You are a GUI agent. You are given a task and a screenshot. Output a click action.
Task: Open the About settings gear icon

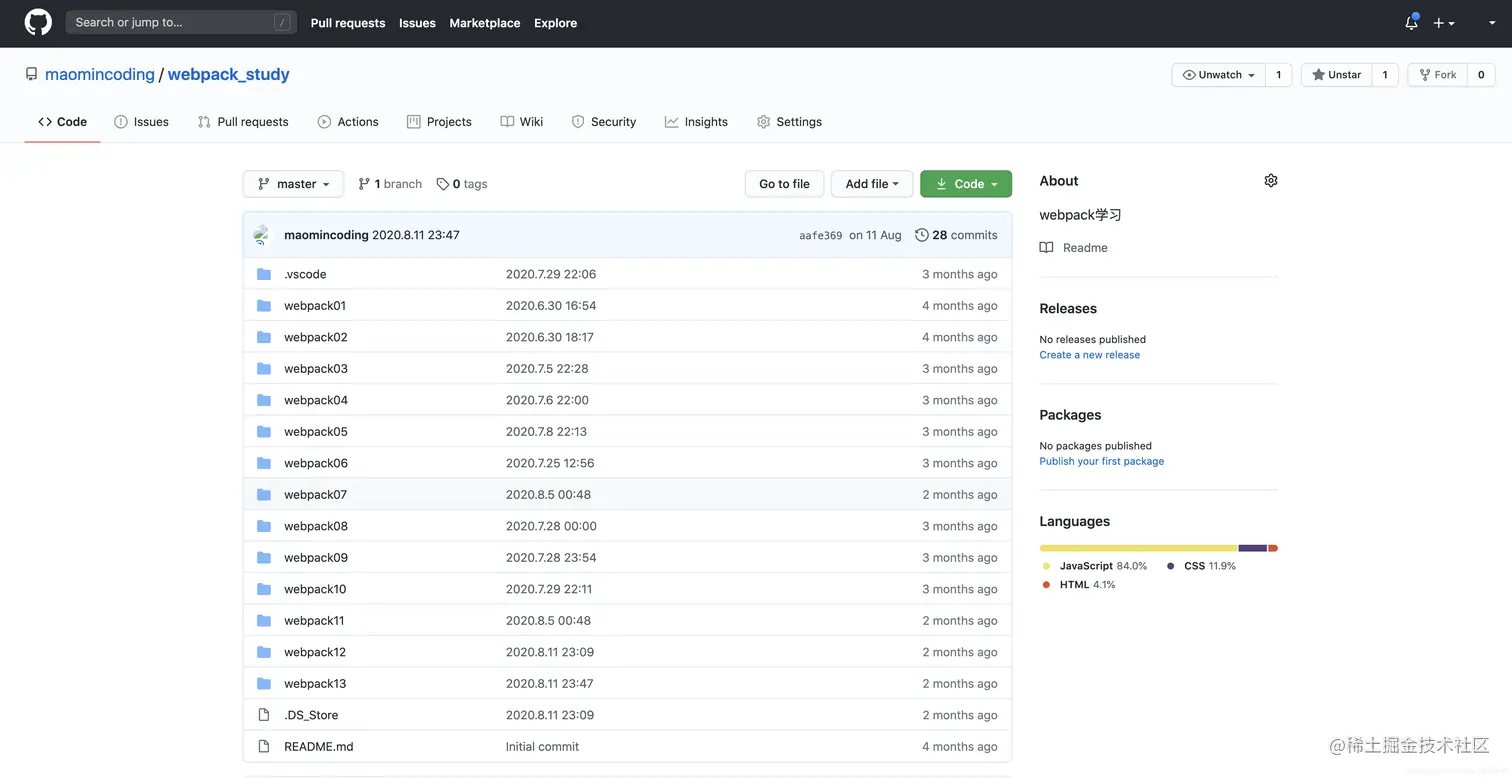click(x=1270, y=181)
